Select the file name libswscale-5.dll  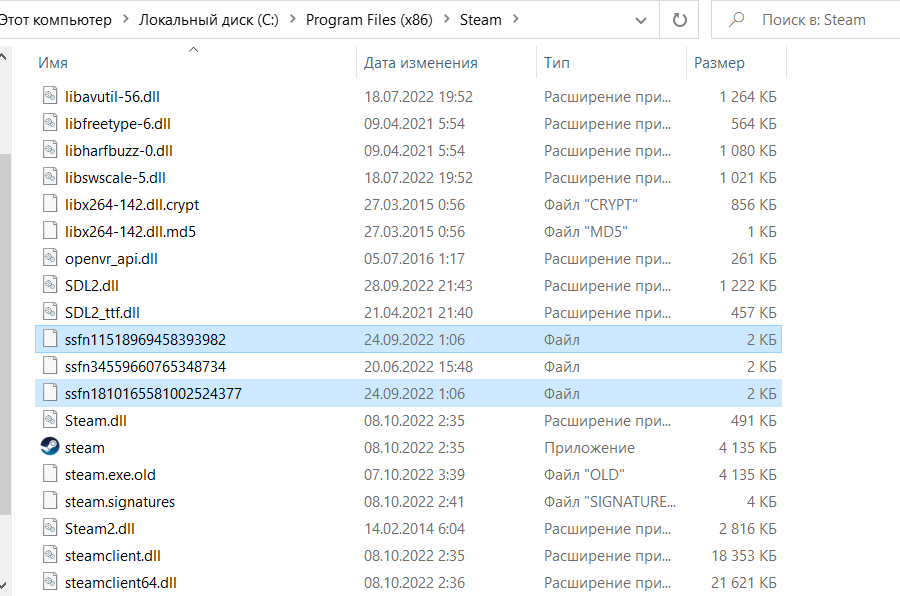[115, 177]
